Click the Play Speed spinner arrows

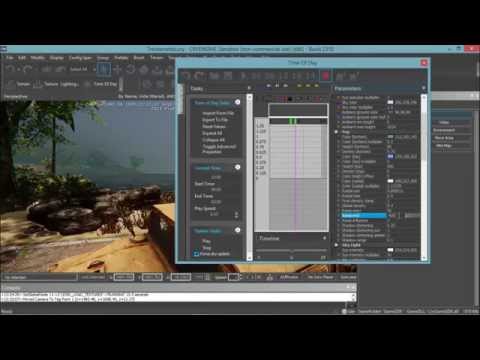pyautogui.click(x=236, y=215)
